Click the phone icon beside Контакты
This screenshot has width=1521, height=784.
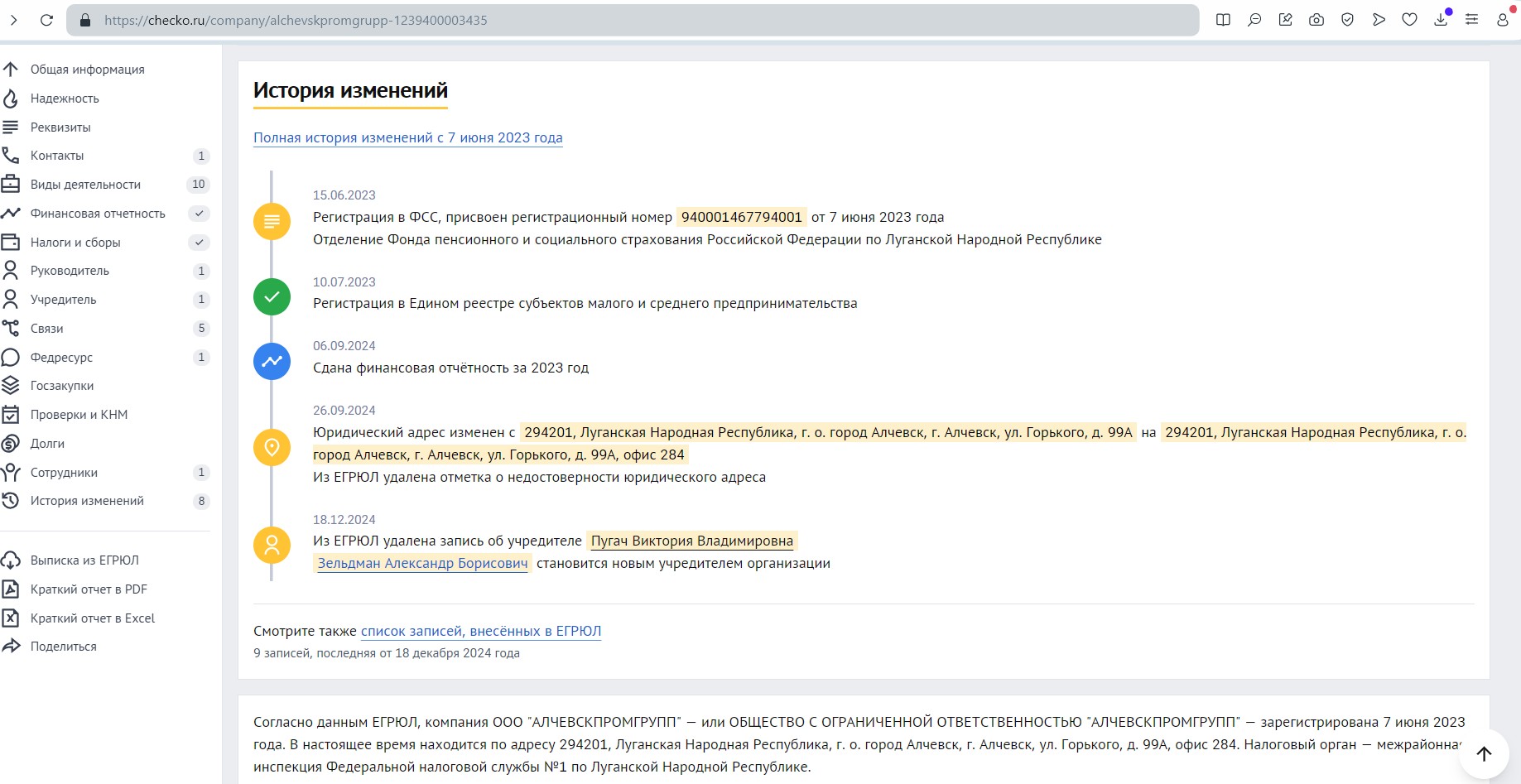(10, 156)
